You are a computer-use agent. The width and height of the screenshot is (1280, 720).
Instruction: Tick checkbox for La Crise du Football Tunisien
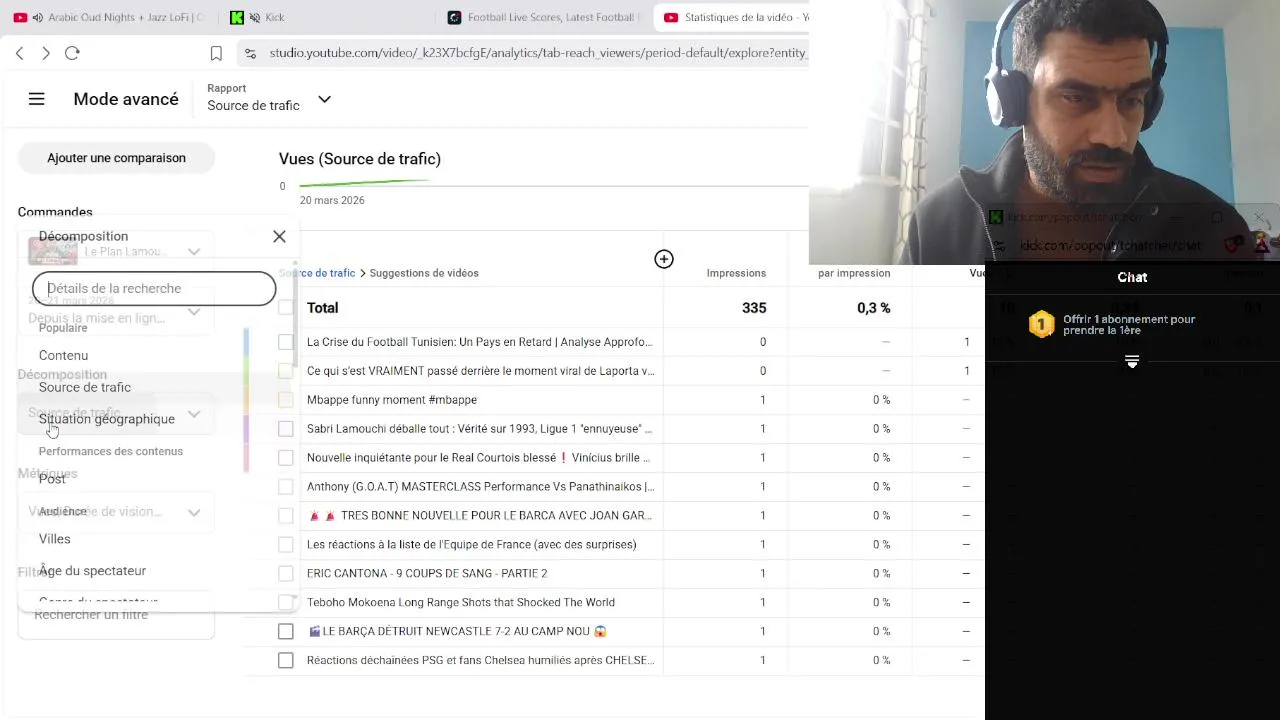click(286, 342)
